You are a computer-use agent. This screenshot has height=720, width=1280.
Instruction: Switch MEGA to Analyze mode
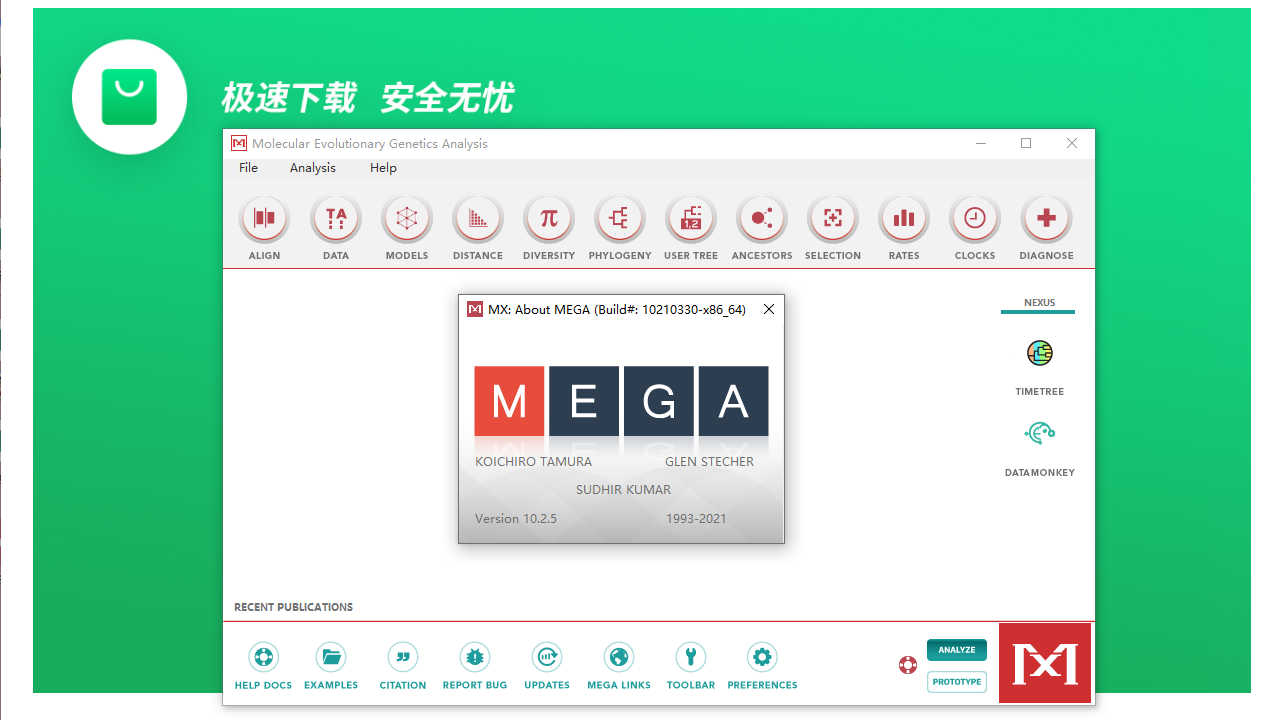coord(956,650)
